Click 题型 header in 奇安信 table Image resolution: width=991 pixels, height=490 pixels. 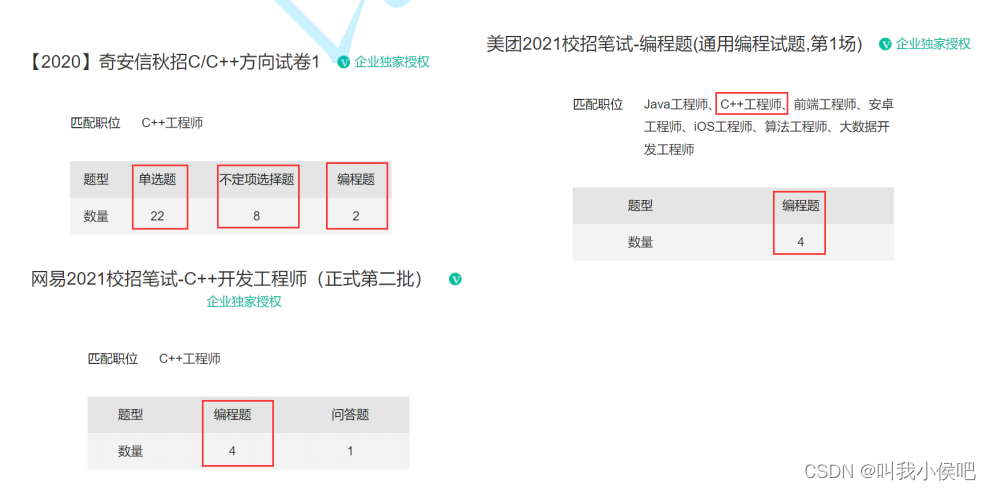[96, 180]
